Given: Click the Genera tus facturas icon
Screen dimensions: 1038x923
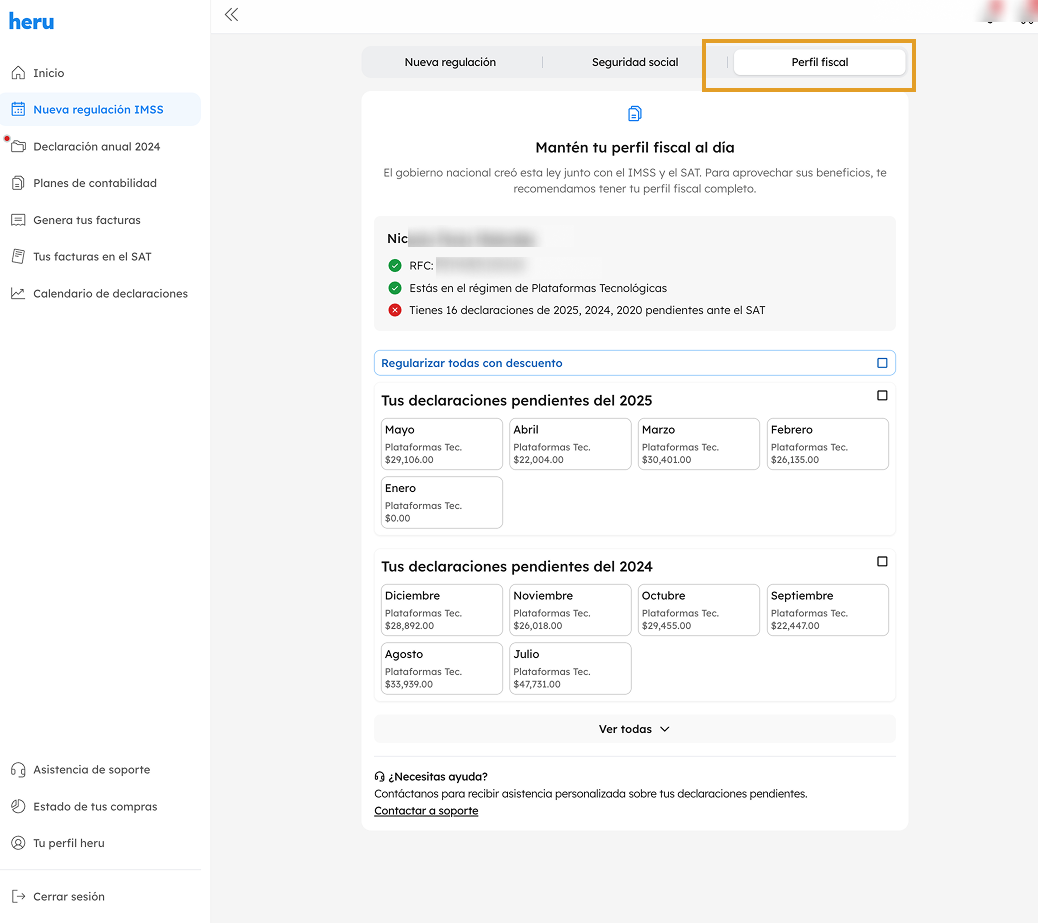Looking at the screenshot, I should [19, 220].
